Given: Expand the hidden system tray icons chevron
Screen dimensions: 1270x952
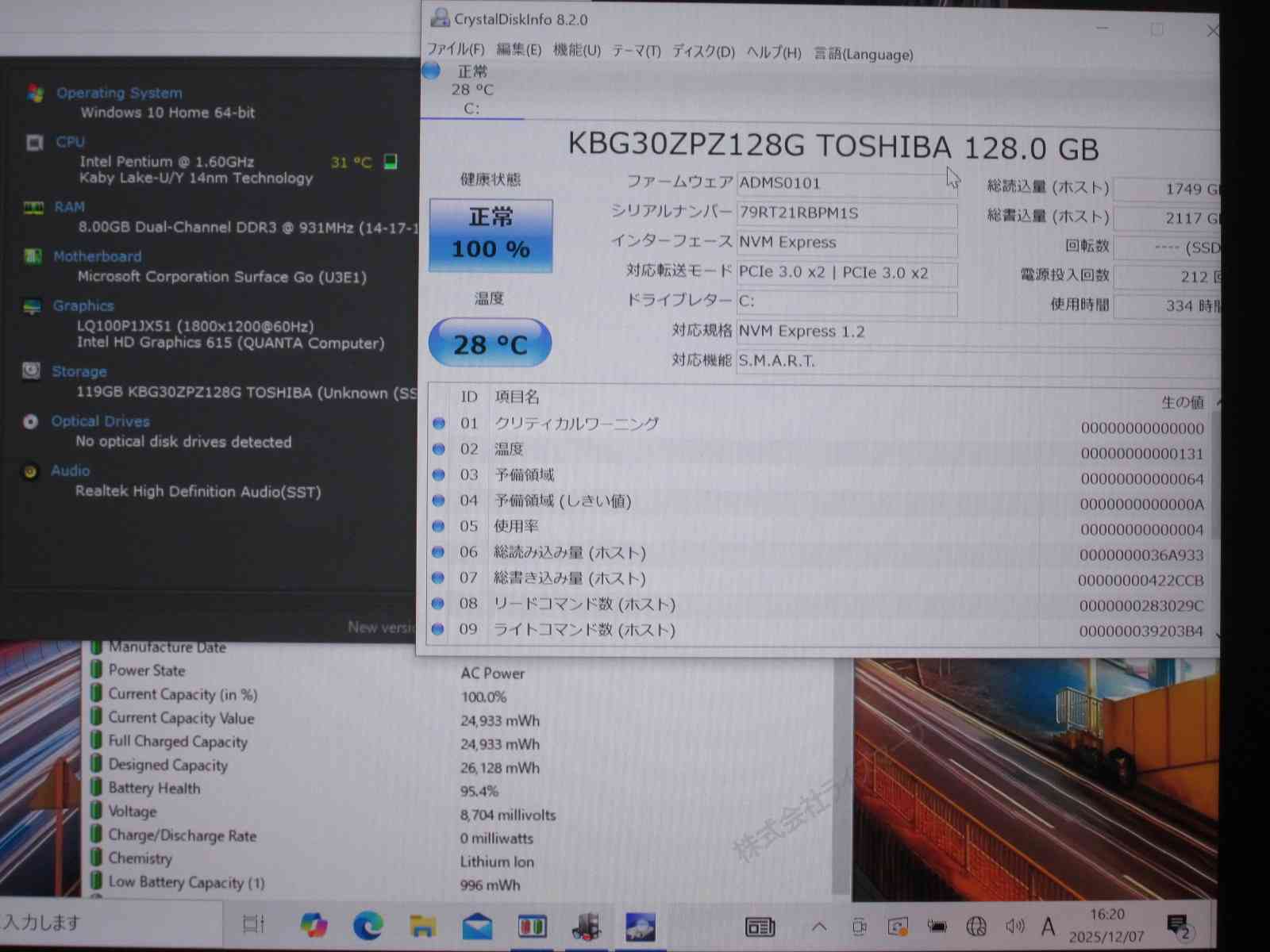Looking at the screenshot, I should (x=819, y=926).
